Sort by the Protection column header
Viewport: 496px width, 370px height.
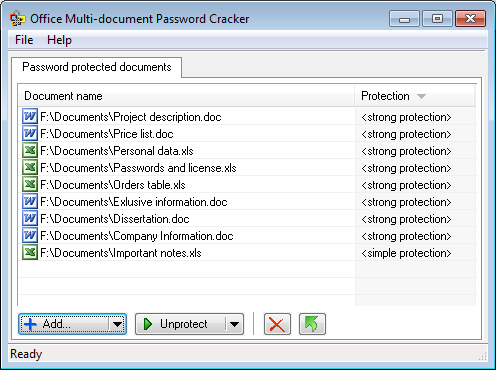pyautogui.click(x=415, y=96)
